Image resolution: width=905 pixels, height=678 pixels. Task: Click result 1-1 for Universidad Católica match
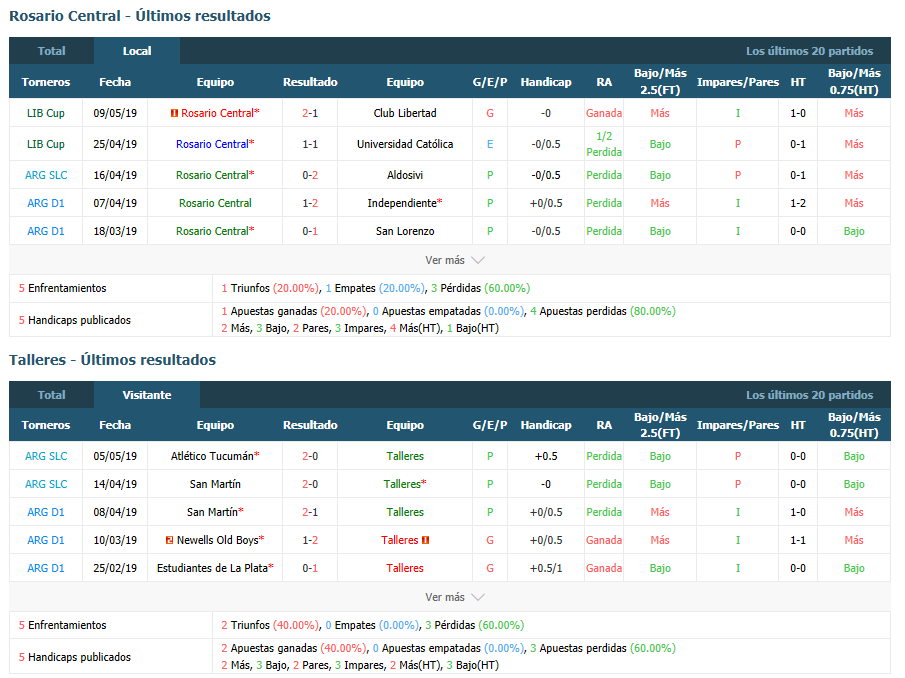coord(310,144)
